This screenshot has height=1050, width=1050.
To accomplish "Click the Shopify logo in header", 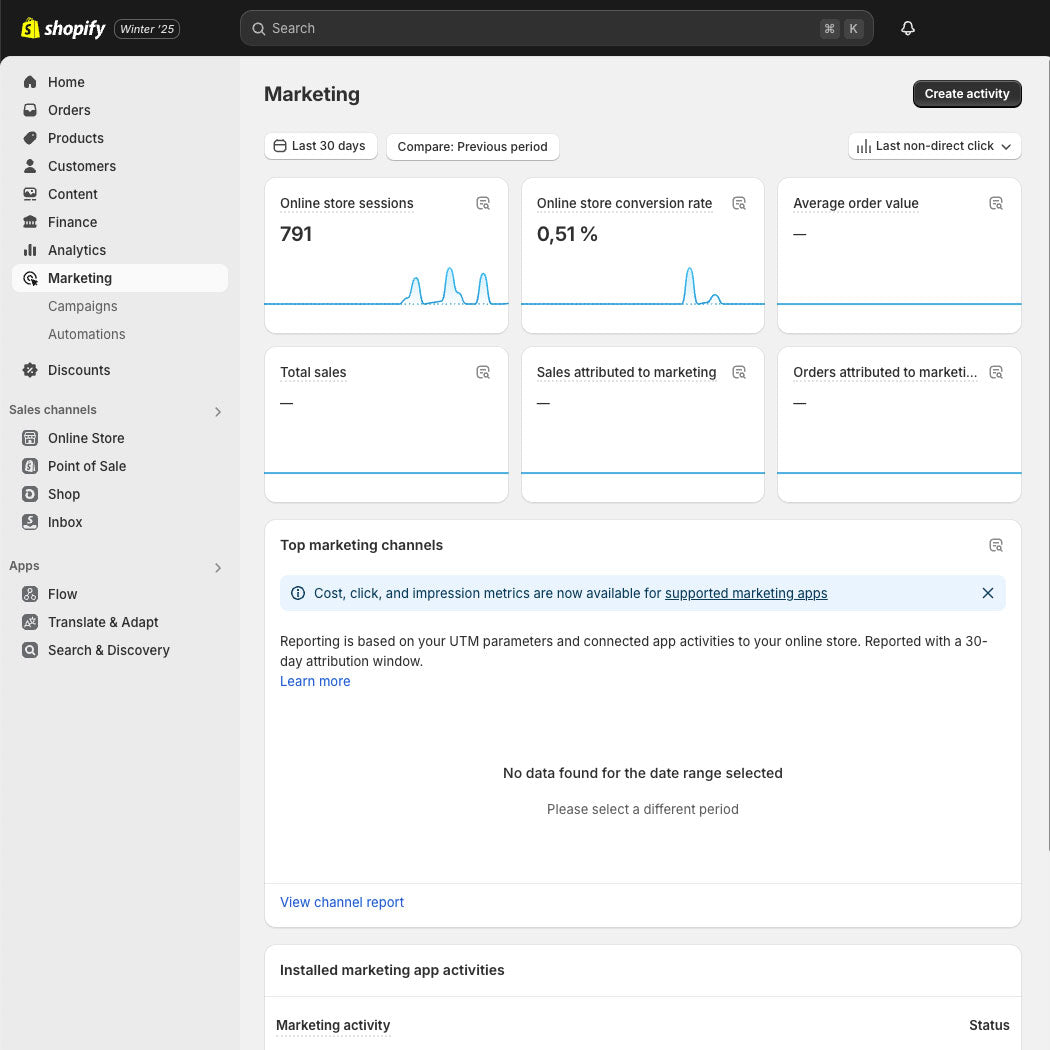I will pyautogui.click(x=63, y=29).
